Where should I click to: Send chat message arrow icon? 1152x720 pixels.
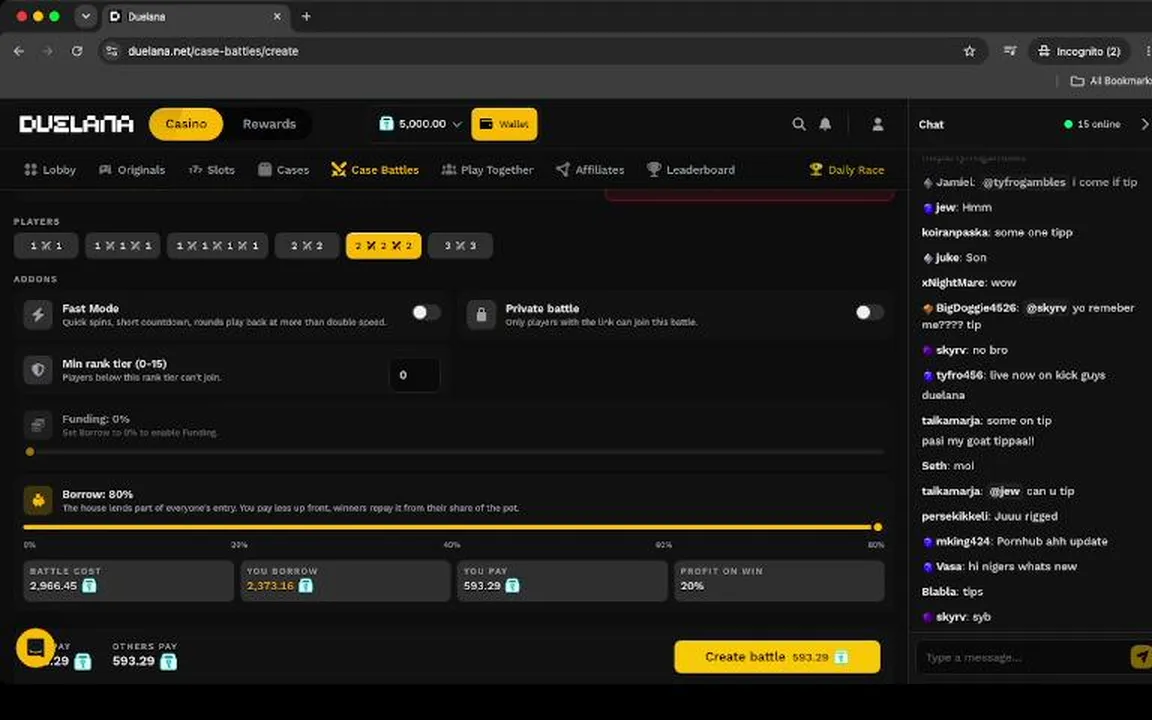1141,656
